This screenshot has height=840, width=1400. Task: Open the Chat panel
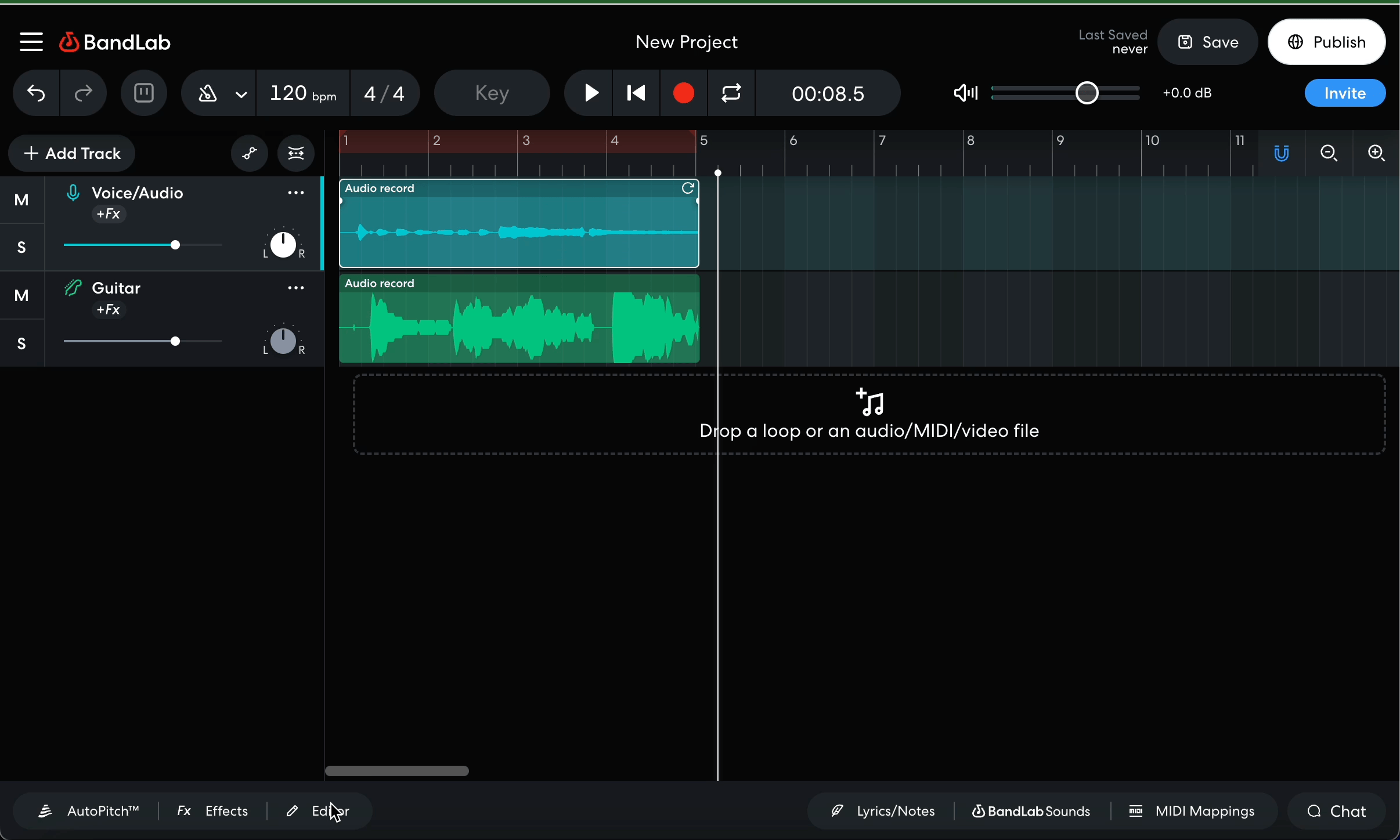(x=1336, y=811)
